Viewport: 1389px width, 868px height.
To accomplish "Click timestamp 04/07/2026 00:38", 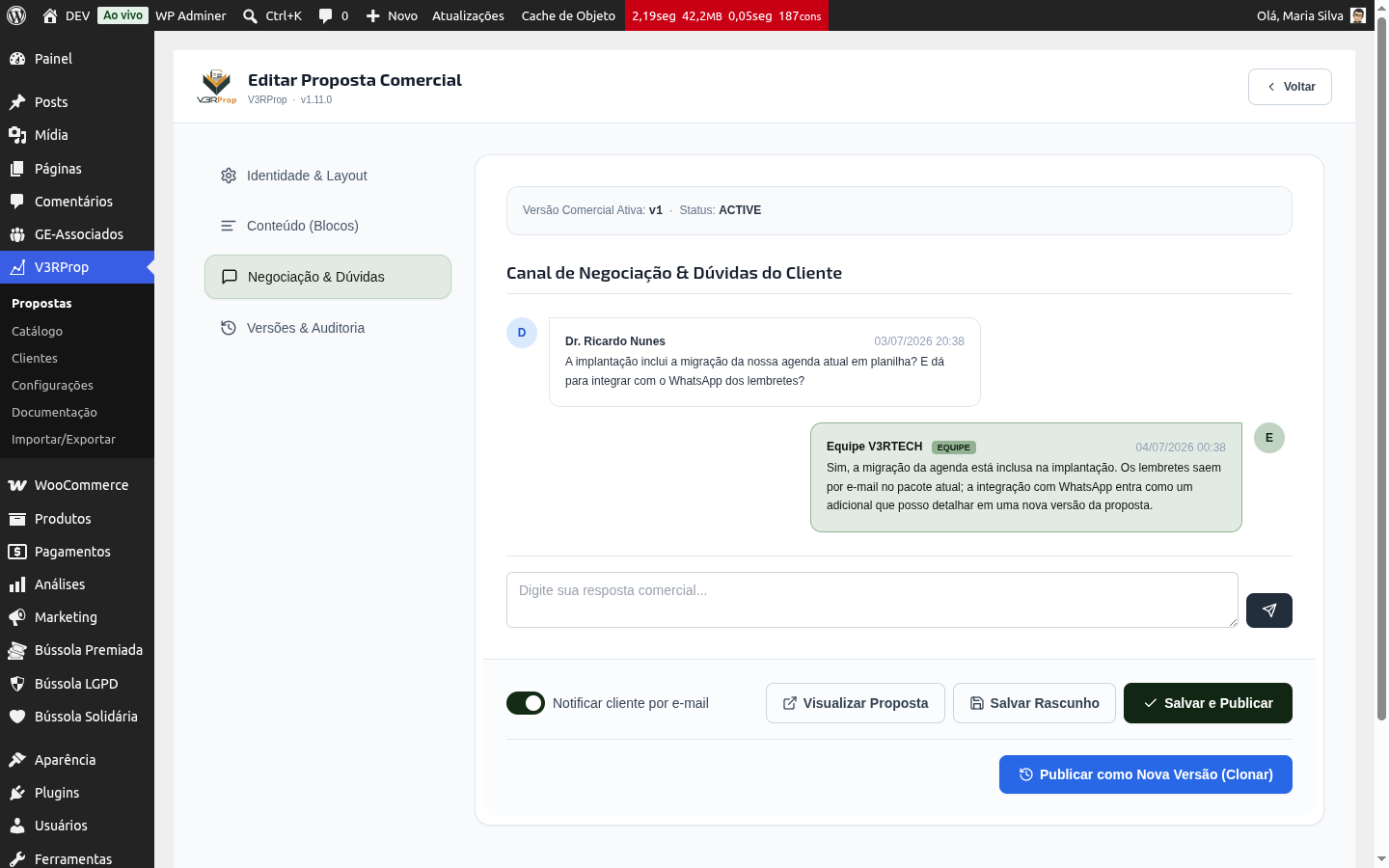I will pos(1181,448).
